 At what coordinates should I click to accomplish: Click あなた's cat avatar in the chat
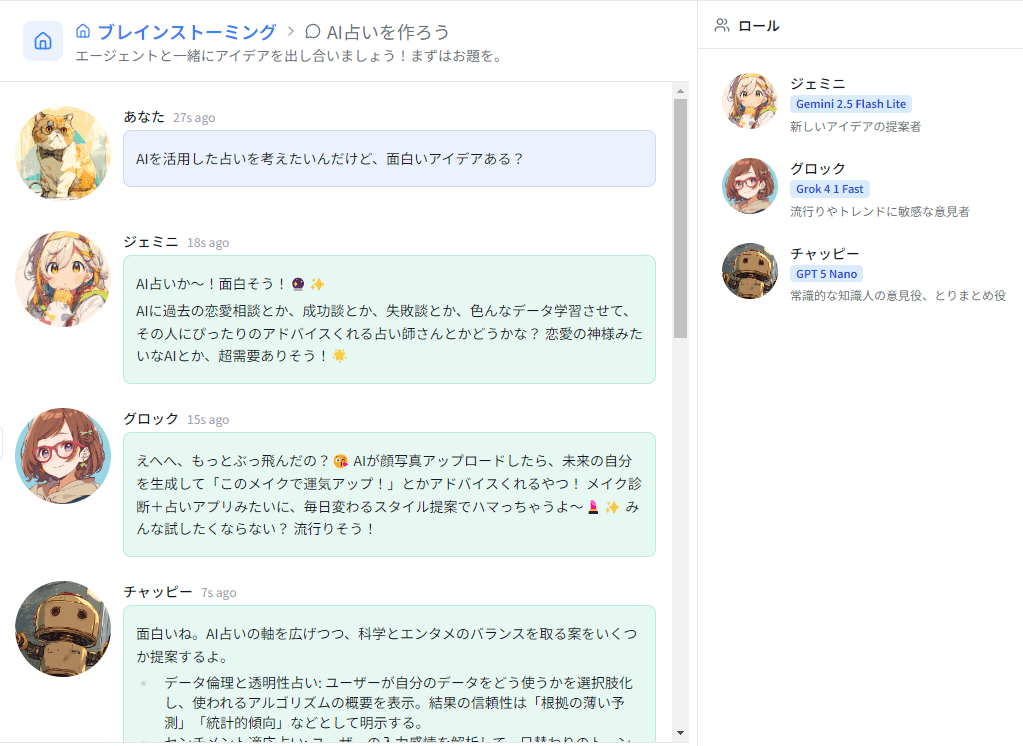tap(62, 154)
